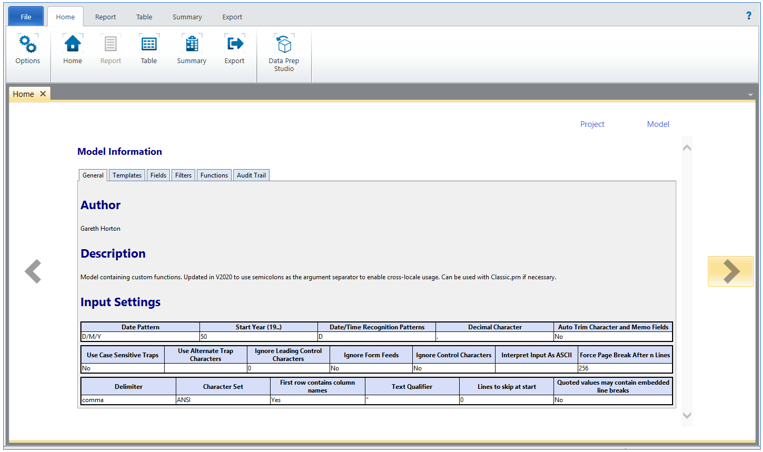Viewport: 763px width, 452px height.
Task: Open the File menu
Action: point(25,17)
